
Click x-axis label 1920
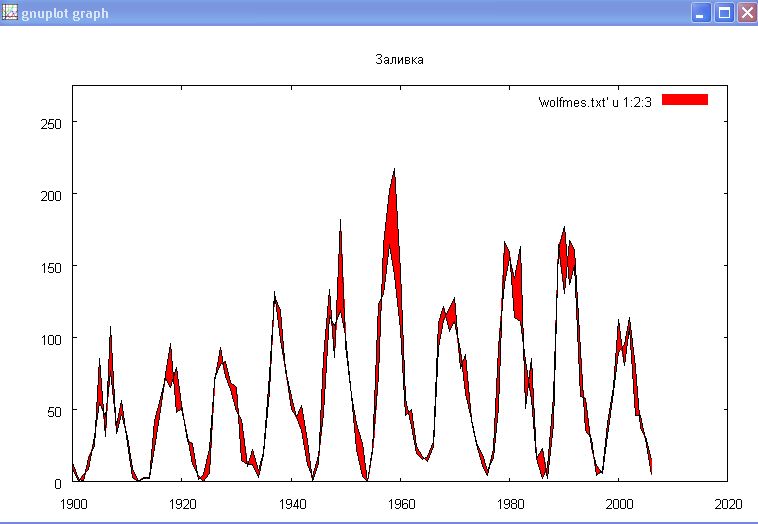pyautogui.click(x=182, y=504)
